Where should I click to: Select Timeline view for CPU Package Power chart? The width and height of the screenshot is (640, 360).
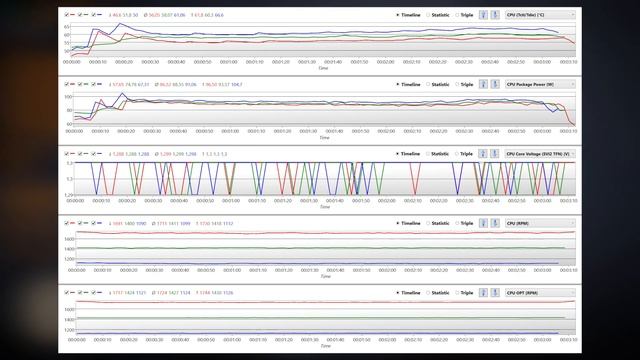[408, 84]
